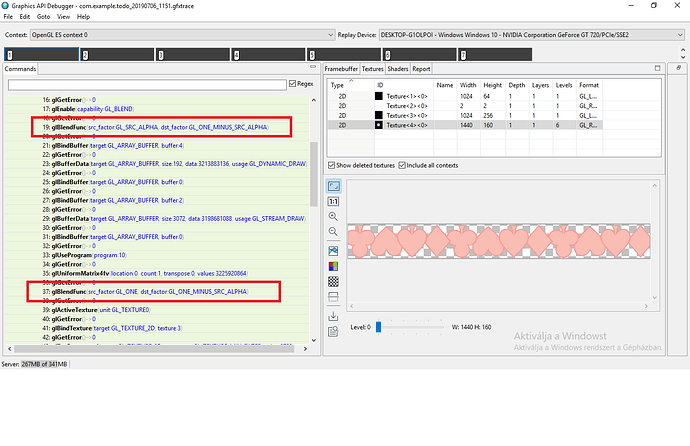Click the save image download icon
The height and width of the screenshot is (446, 690).
point(333,317)
